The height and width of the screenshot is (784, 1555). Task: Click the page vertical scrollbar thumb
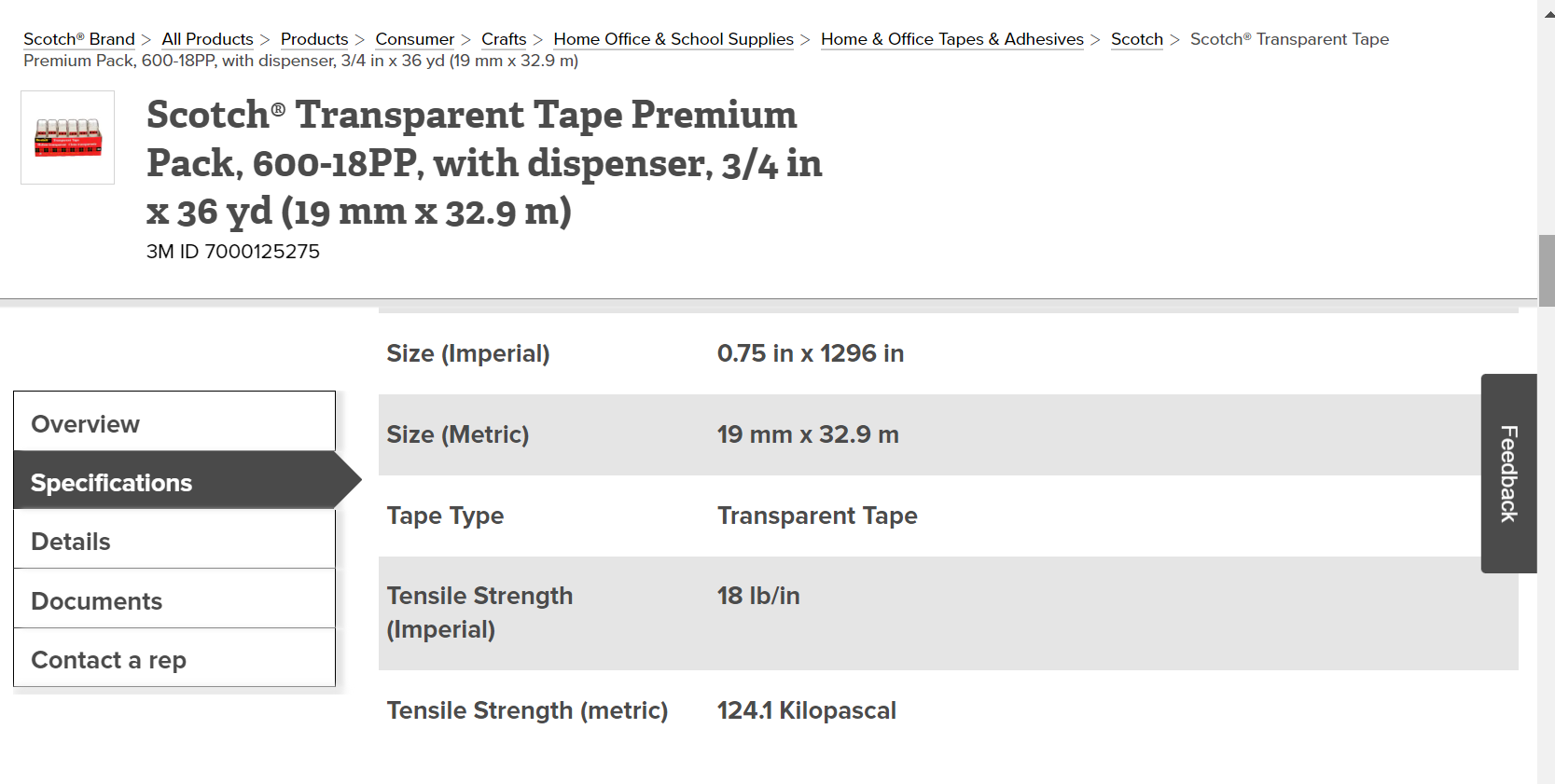coord(1547,270)
